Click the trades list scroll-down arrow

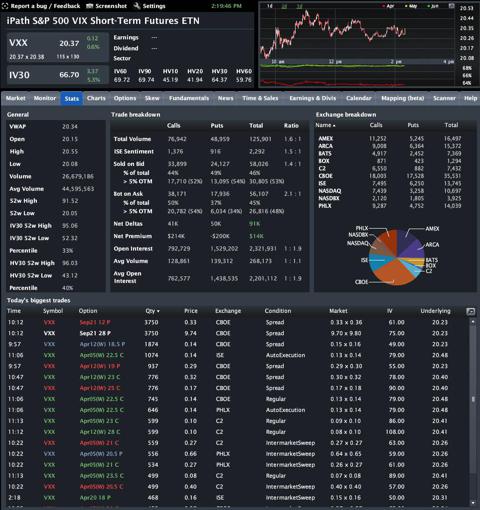coord(473,502)
